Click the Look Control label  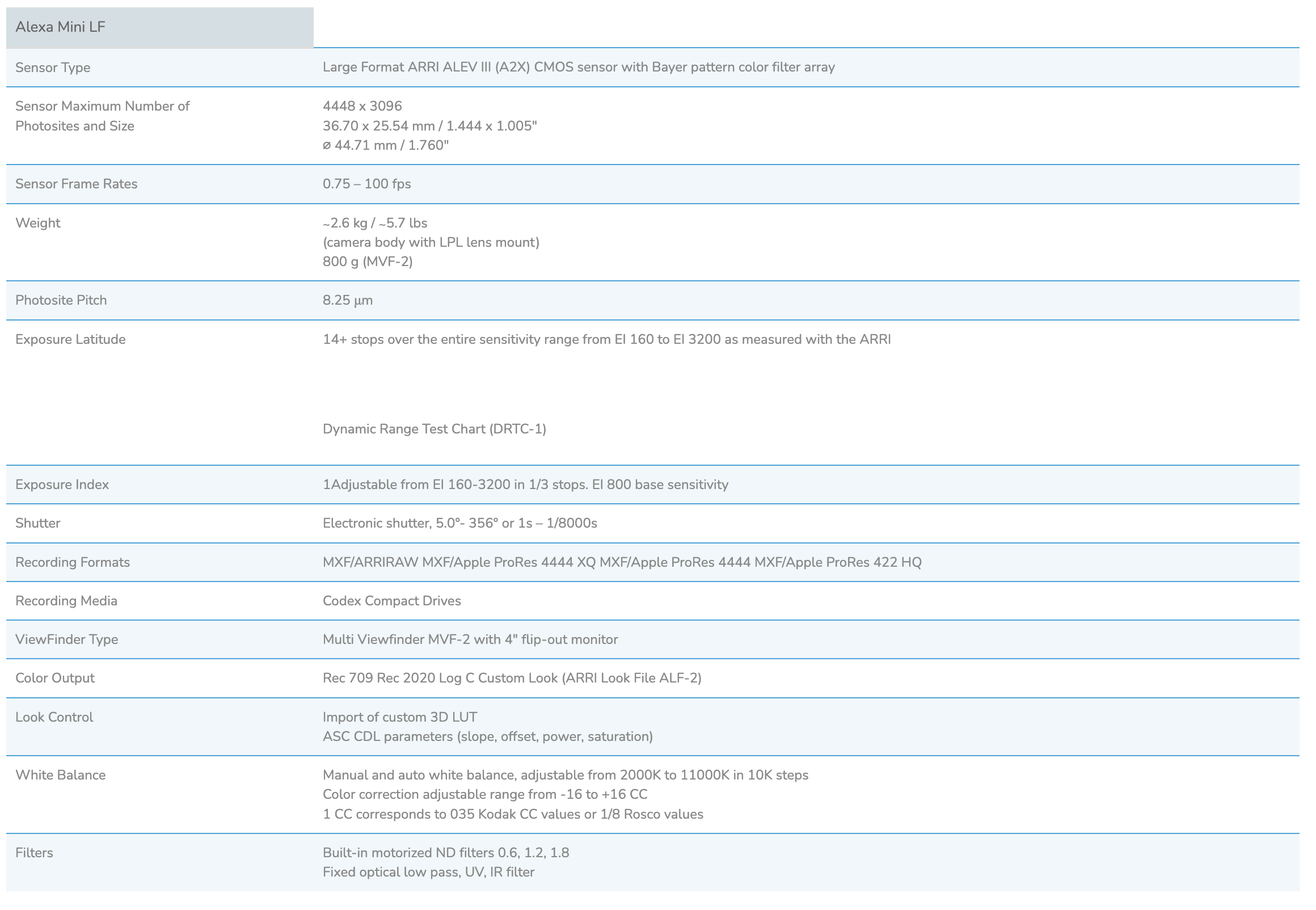coord(54,717)
